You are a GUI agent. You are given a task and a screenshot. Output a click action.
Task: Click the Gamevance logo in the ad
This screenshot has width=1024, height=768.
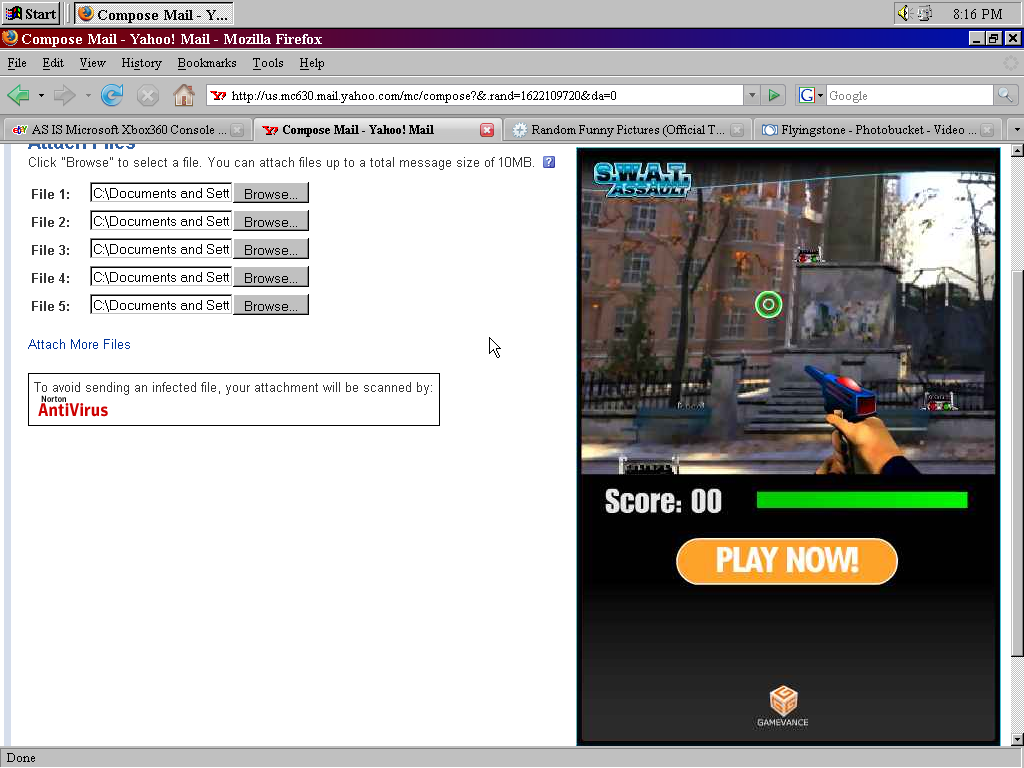click(783, 706)
